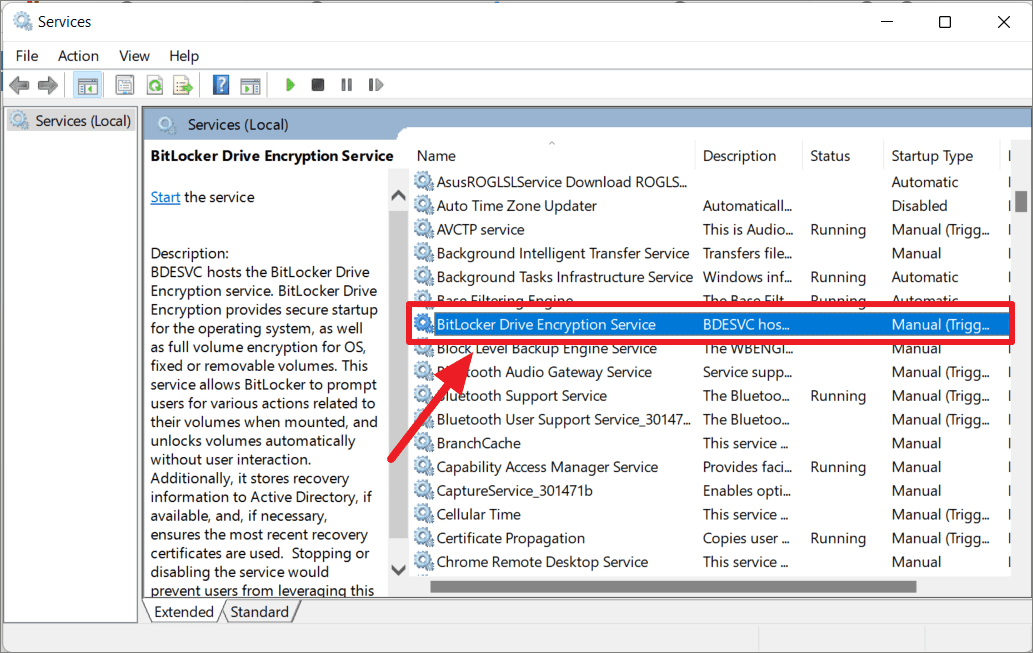
Task: Click the services list vertical scrollbar thumb
Action: [x=1020, y=201]
